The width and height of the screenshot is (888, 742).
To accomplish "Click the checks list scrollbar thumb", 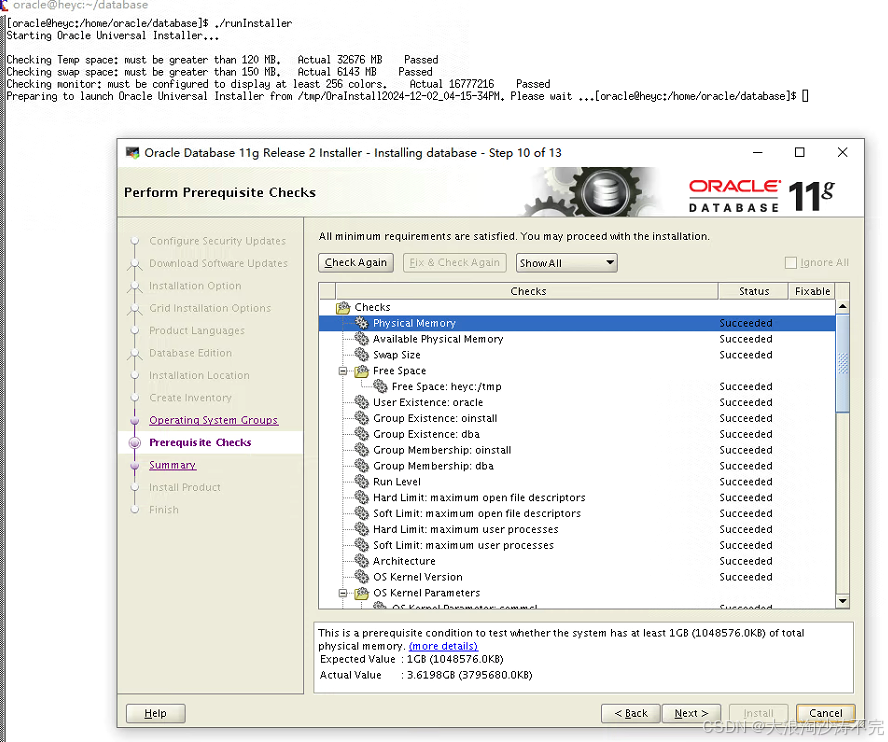I will 843,364.
